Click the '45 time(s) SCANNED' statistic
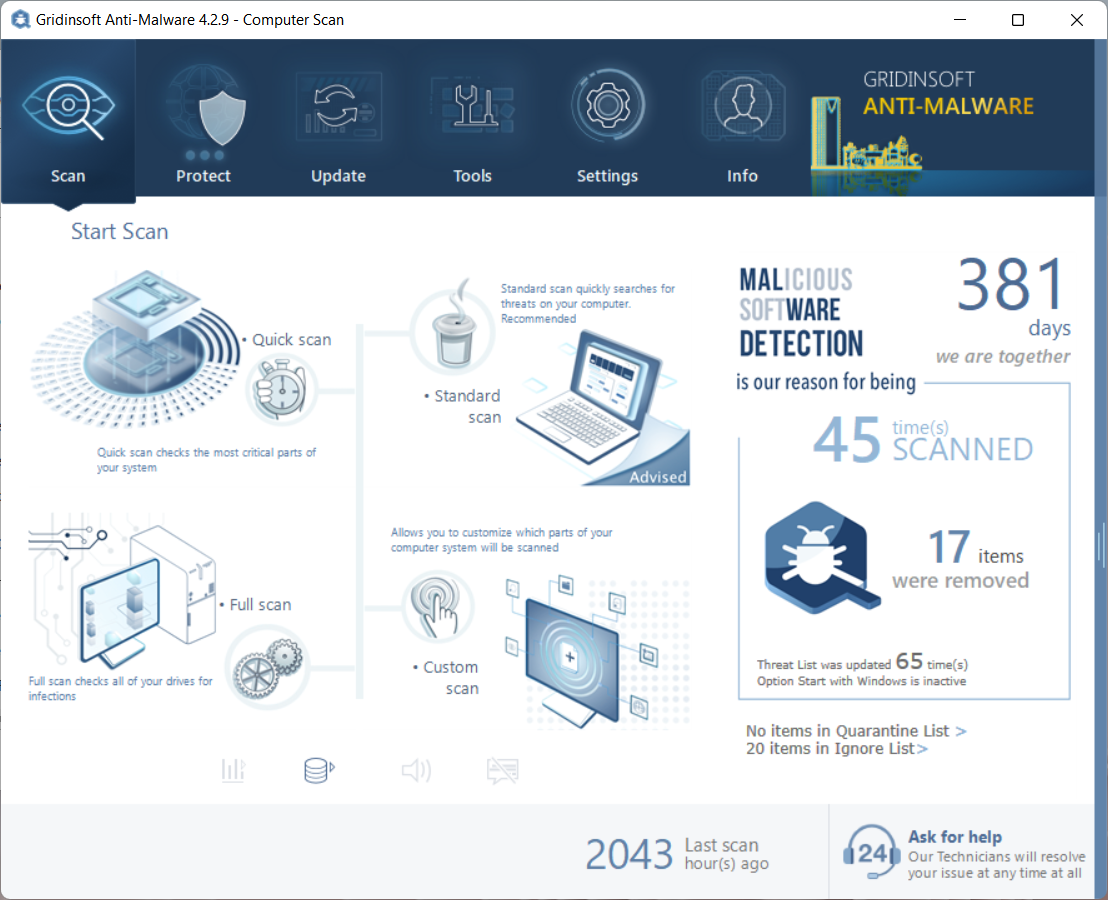 click(923, 439)
